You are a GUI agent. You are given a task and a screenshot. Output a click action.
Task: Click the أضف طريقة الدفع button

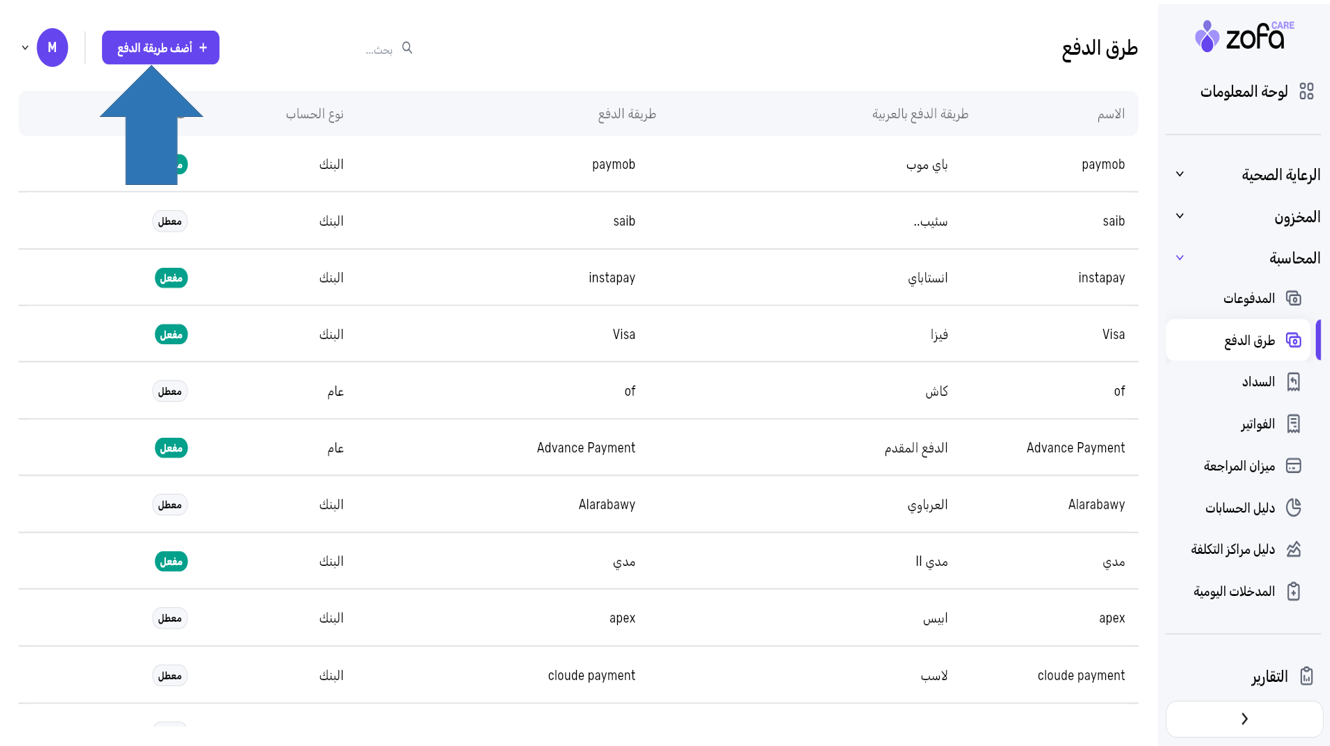coord(160,48)
